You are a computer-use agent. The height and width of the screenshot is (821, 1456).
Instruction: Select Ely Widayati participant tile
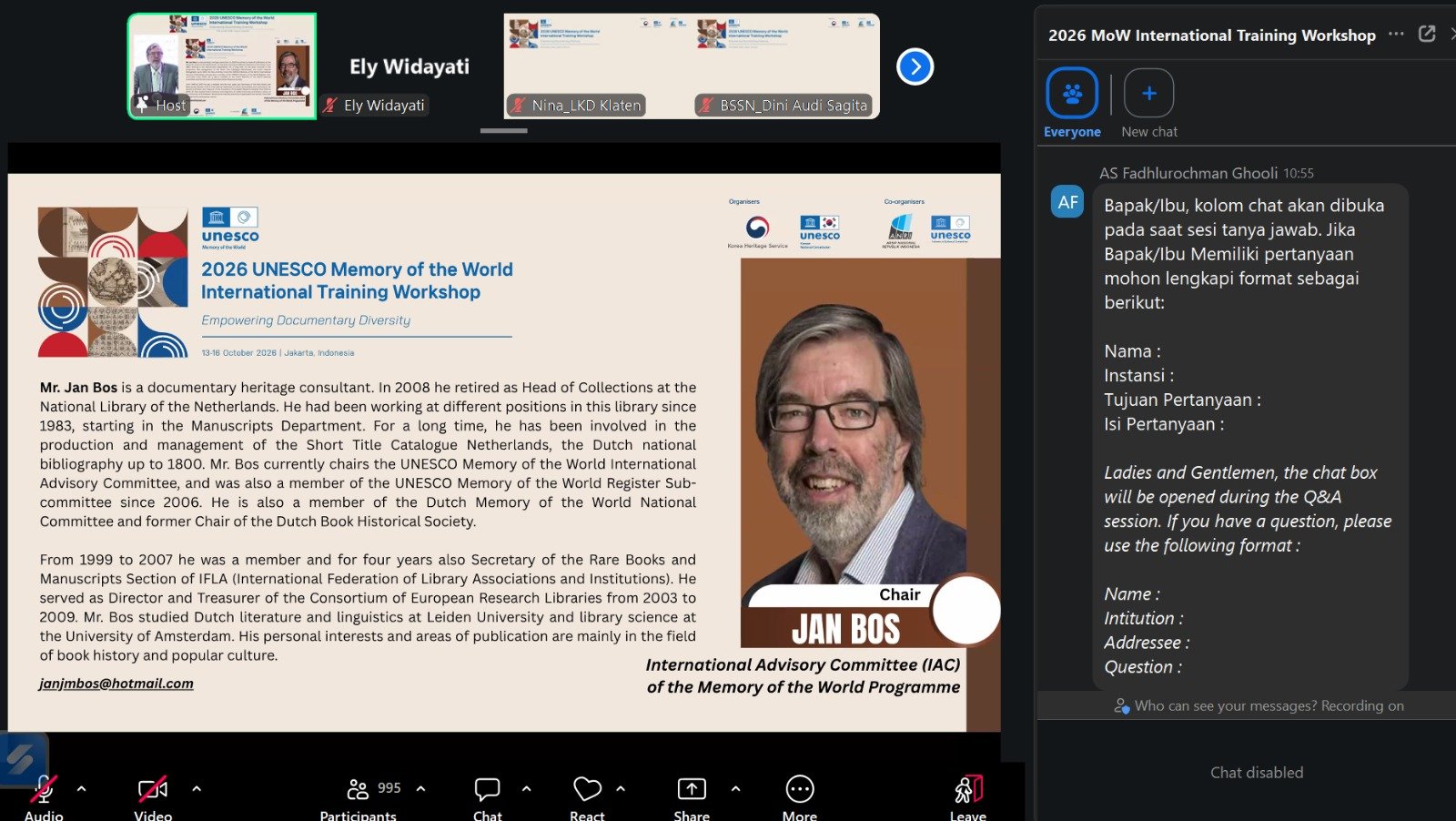pos(409,66)
